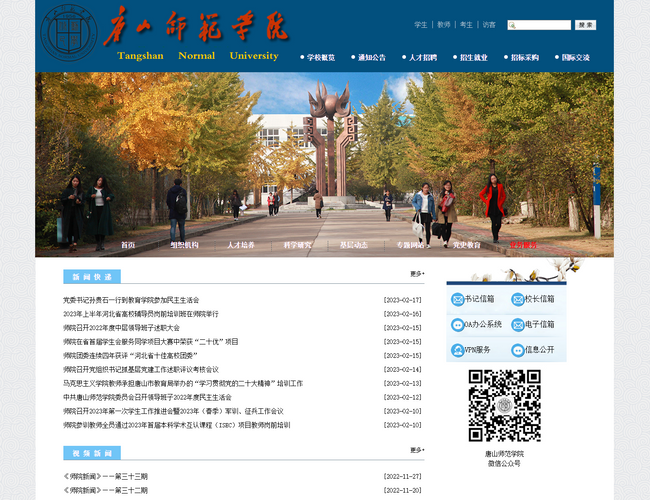Image resolution: width=650 pixels, height=500 pixels.
Task: Focus the site search input field
Action: [x=539, y=25]
